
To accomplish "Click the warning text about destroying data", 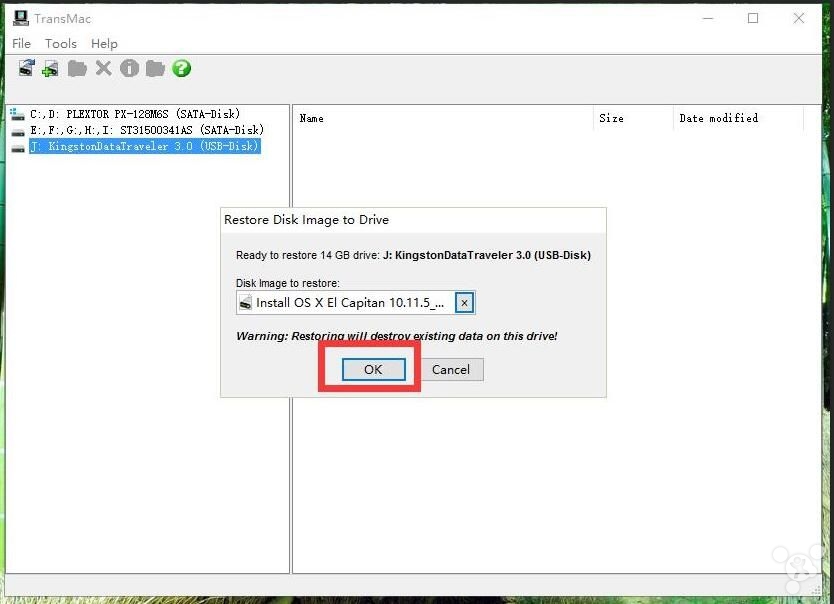I will [x=397, y=336].
